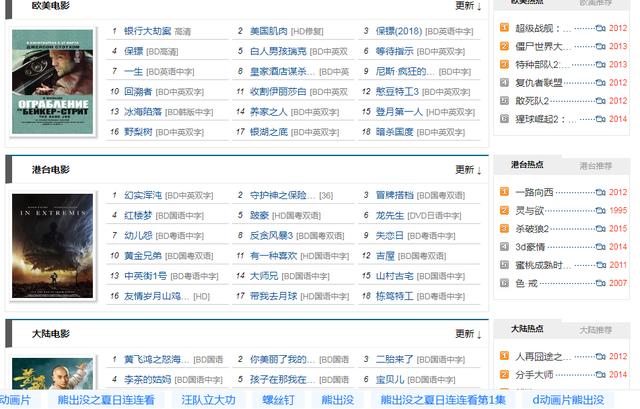Open the 反贪风暴3 movie link
Image resolution: width=640 pixels, height=409 pixels.
click(271, 236)
